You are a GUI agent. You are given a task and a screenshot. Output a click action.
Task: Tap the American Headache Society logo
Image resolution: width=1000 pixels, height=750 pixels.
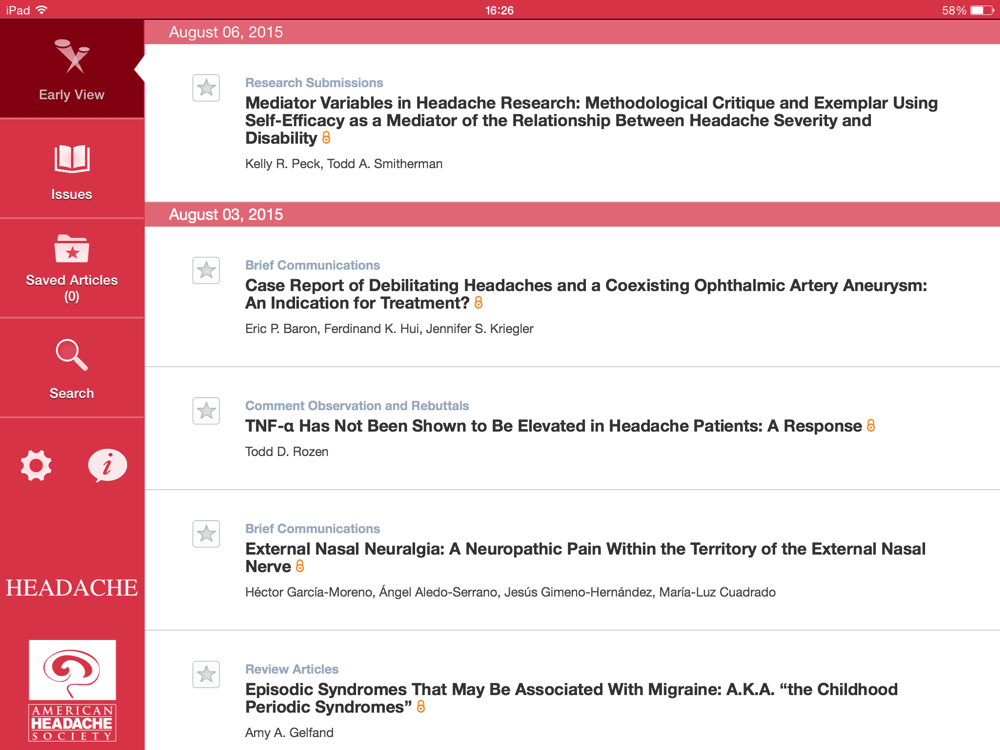click(x=72, y=691)
